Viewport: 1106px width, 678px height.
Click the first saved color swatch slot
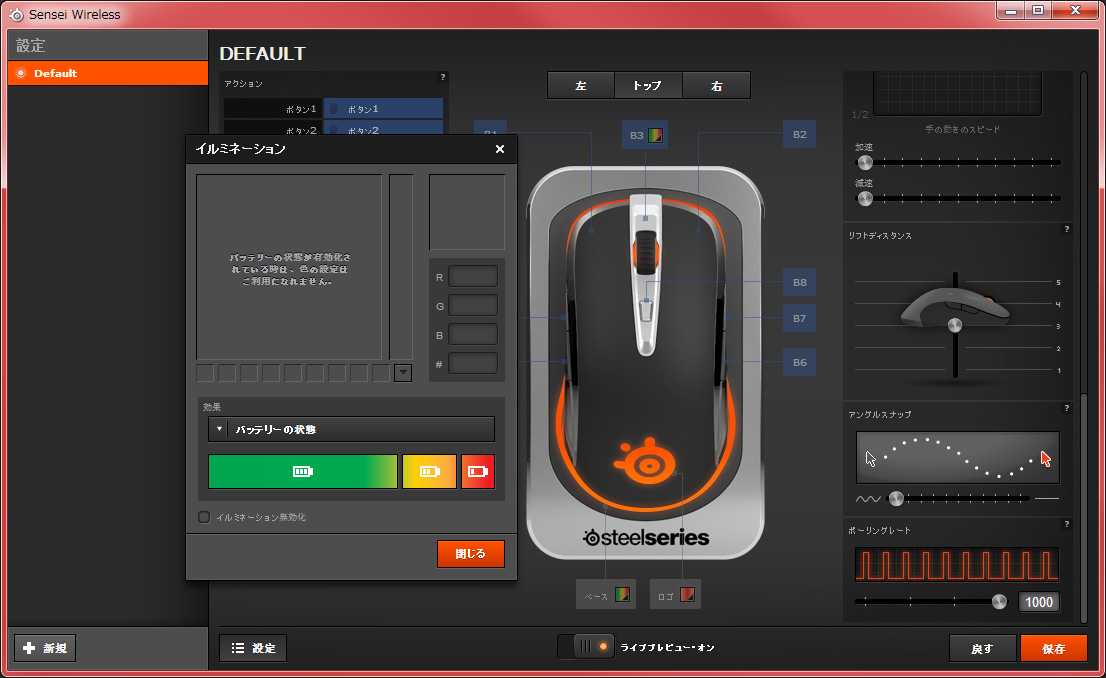[x=205, y=373]
